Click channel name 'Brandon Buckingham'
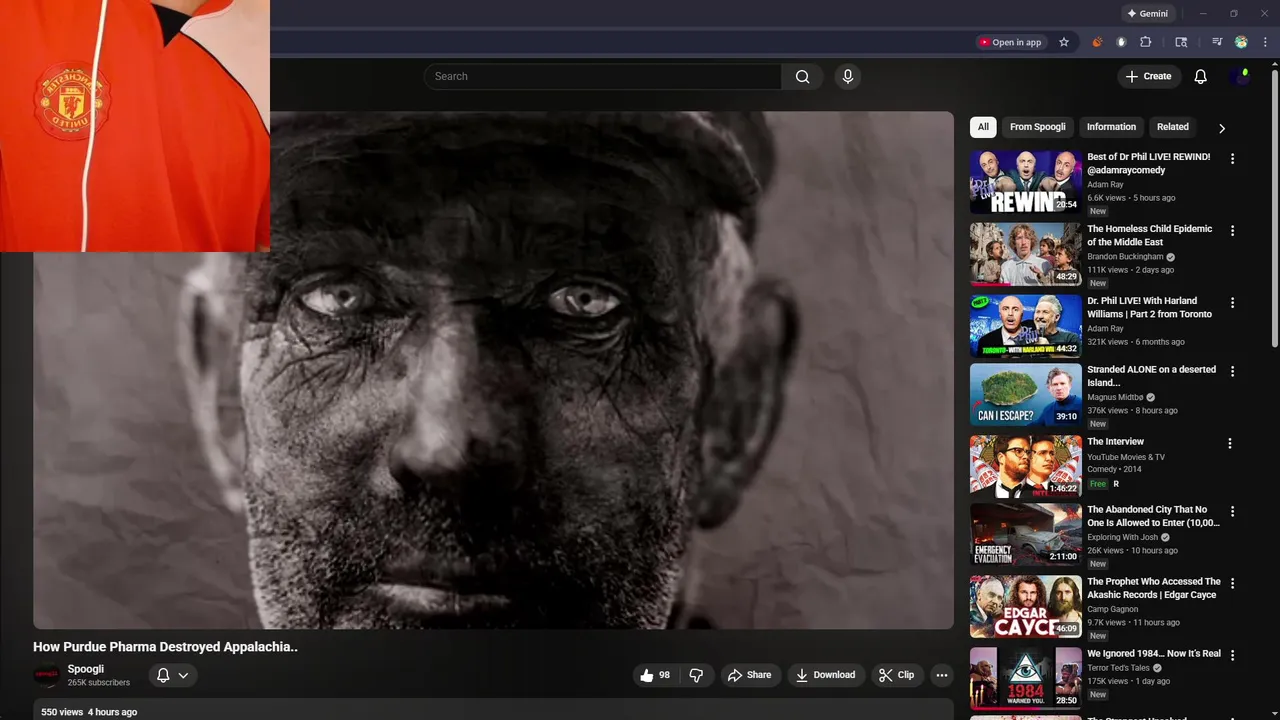 point(1125,257)
